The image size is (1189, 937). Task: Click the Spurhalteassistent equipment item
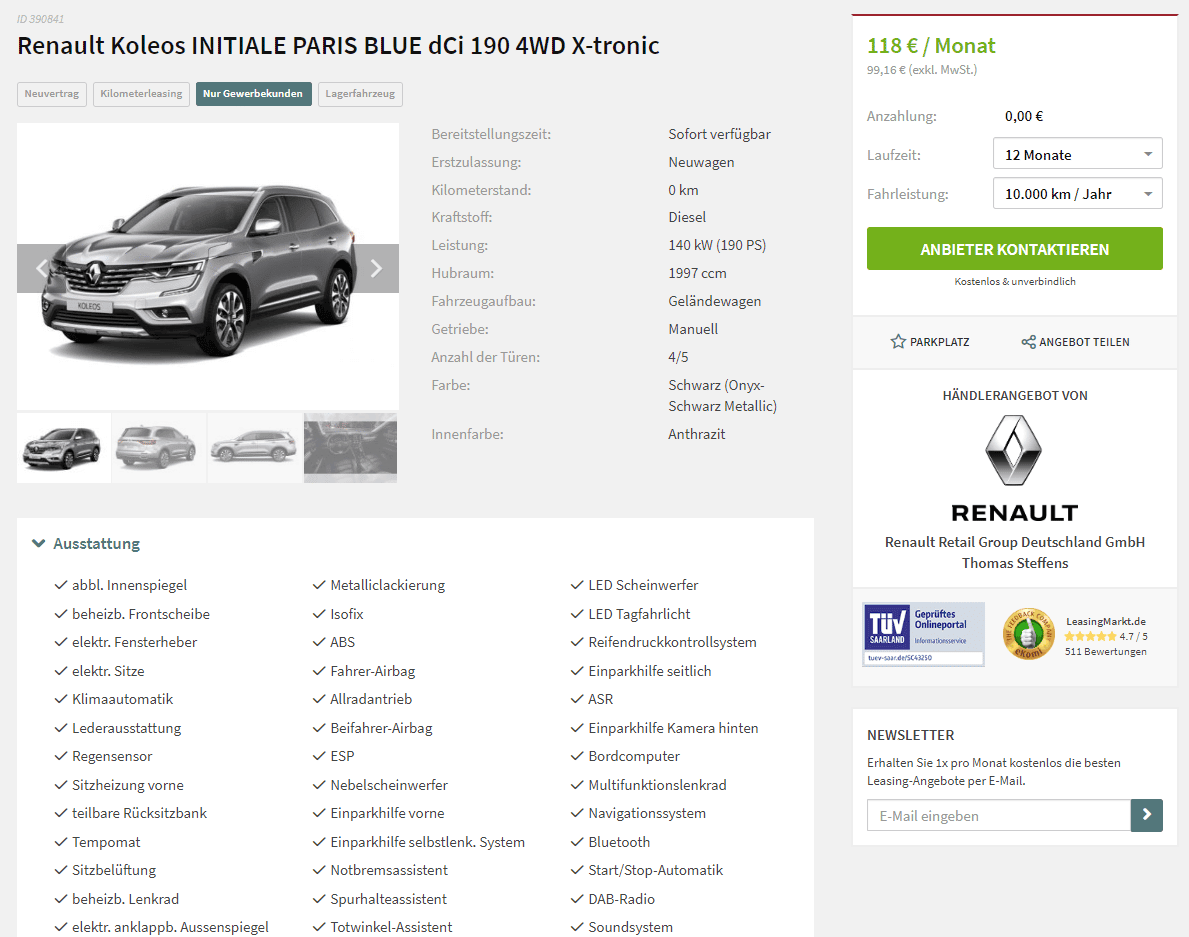click(388, 899)
